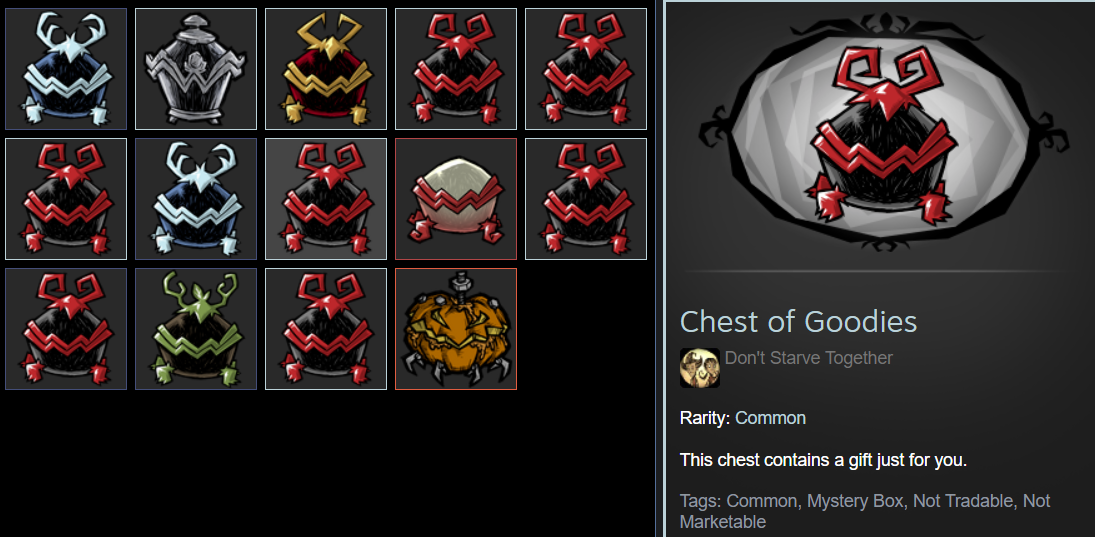Select blue chest left of highlighted red chest
The width and height of the screenshot is (1095, 537).
tap(196, 199)
